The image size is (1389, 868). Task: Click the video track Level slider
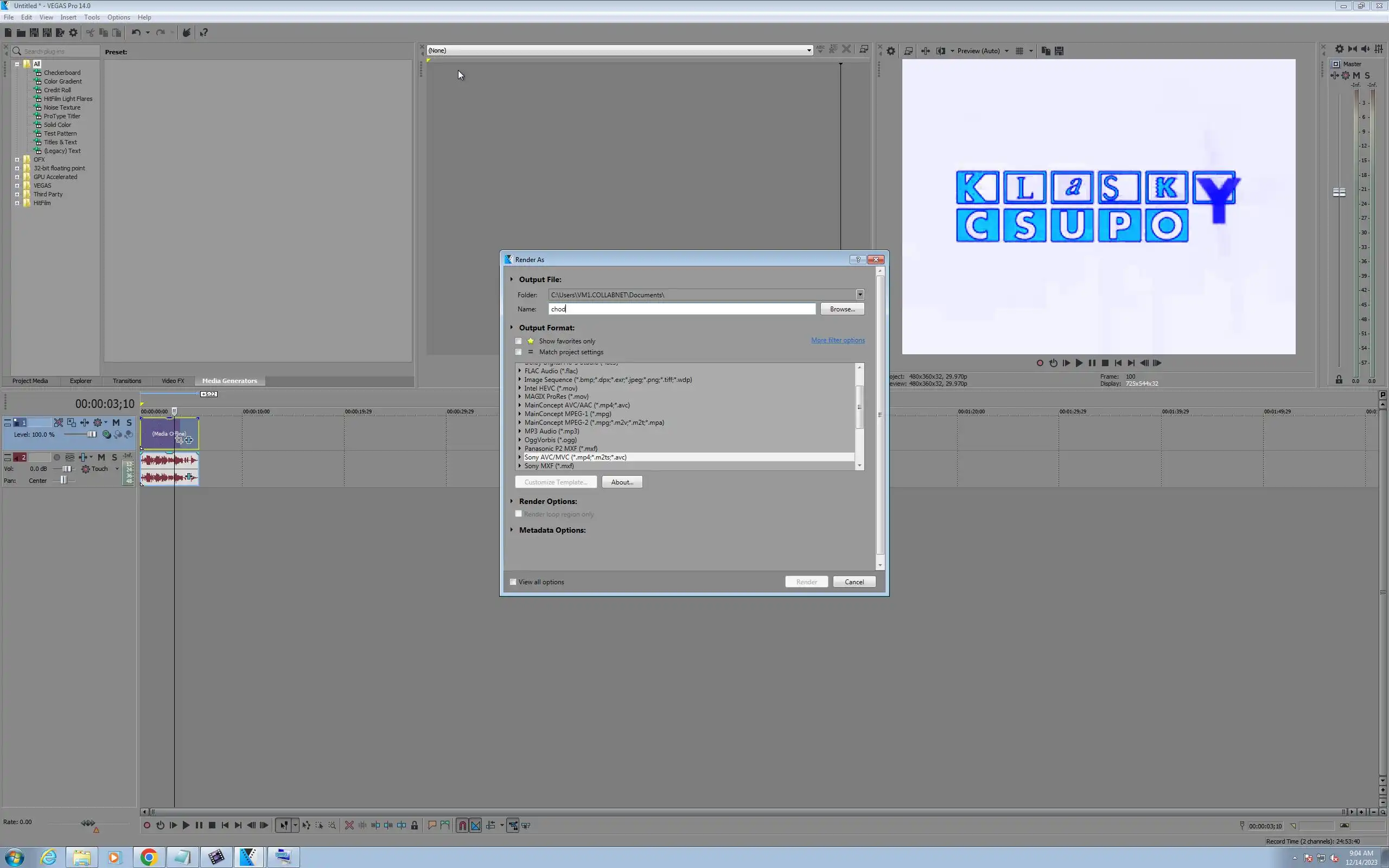[x=91, y=435]
